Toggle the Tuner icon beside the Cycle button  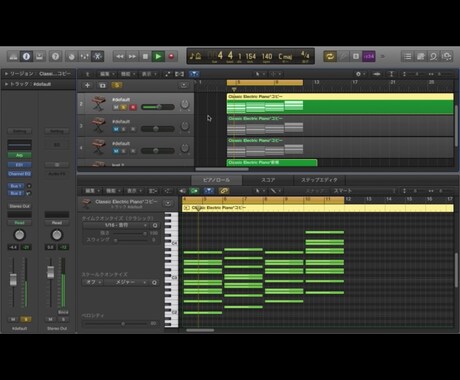click(x=343, y=56)
